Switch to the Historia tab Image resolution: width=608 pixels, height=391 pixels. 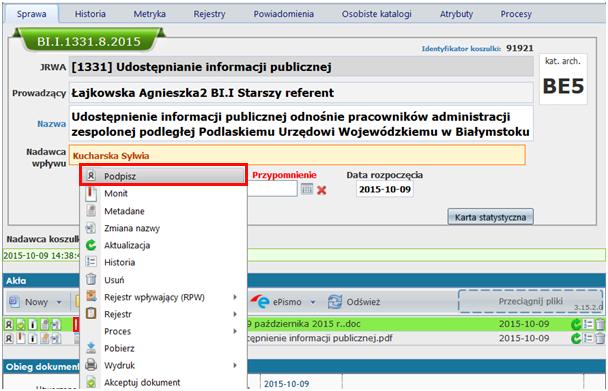[x=90, y=14]
